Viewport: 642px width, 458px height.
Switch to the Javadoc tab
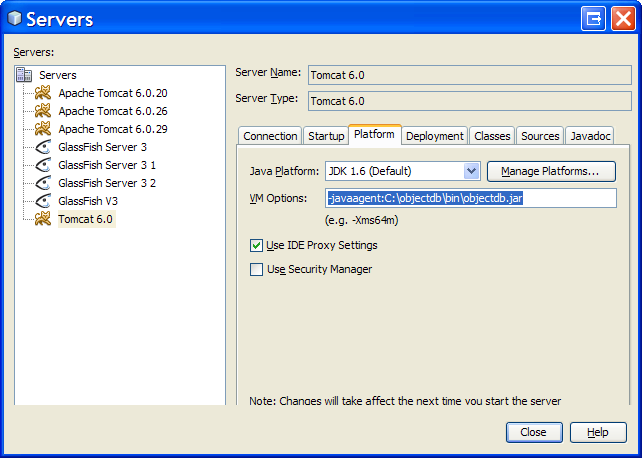click(x=590, y=136)
